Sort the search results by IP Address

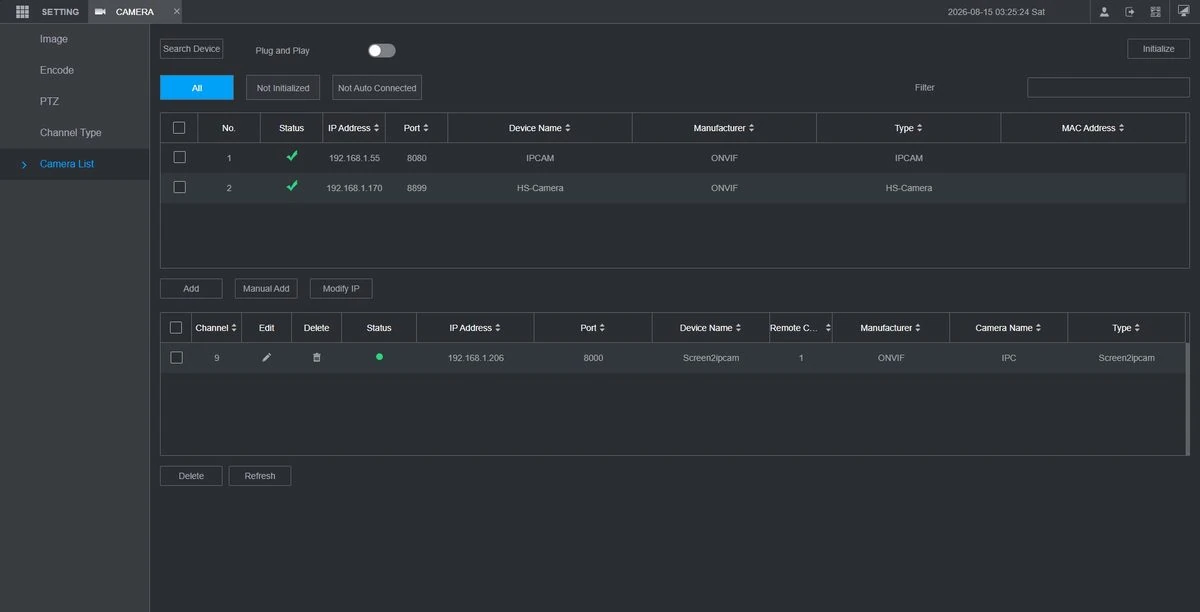(x=353, y=128)
